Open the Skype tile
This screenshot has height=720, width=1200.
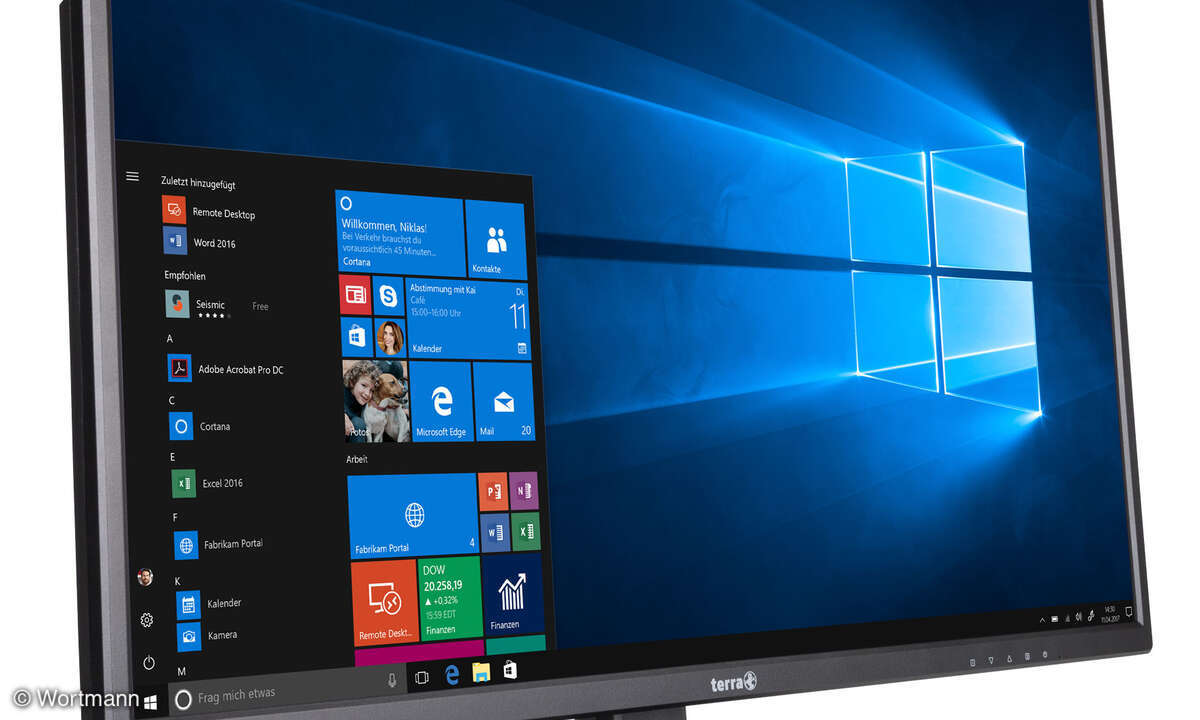[x=388, y=296]
